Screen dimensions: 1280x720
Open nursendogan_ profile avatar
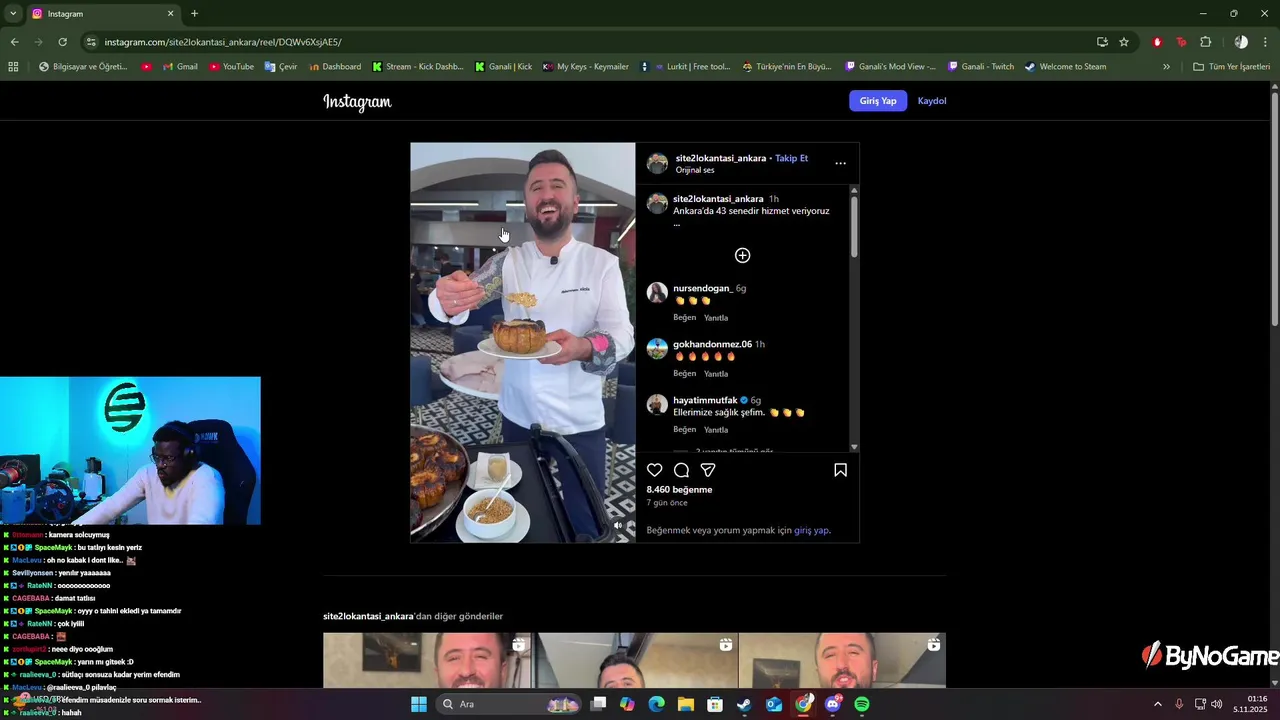coord(657,292)
